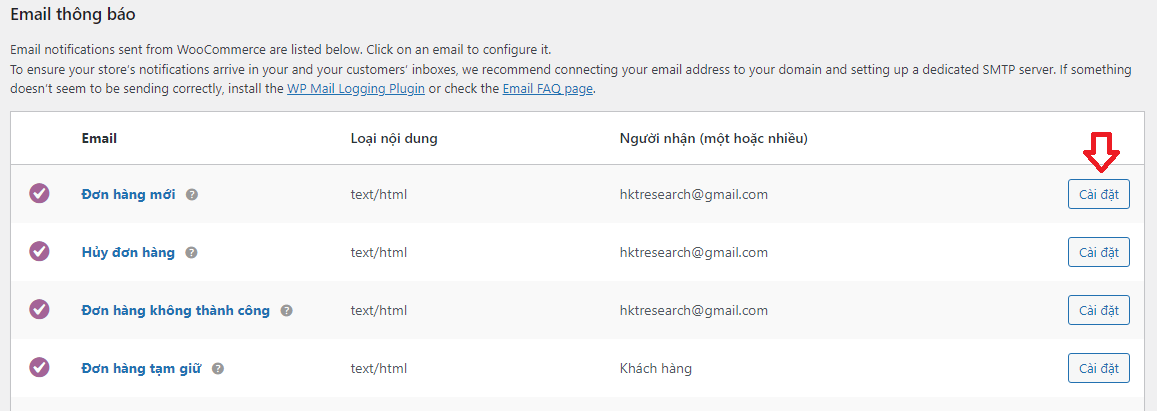The image size is (1157, 411).
Task: Toggle enabled checkmark for Đơn hàng mới
Action: 39,194
